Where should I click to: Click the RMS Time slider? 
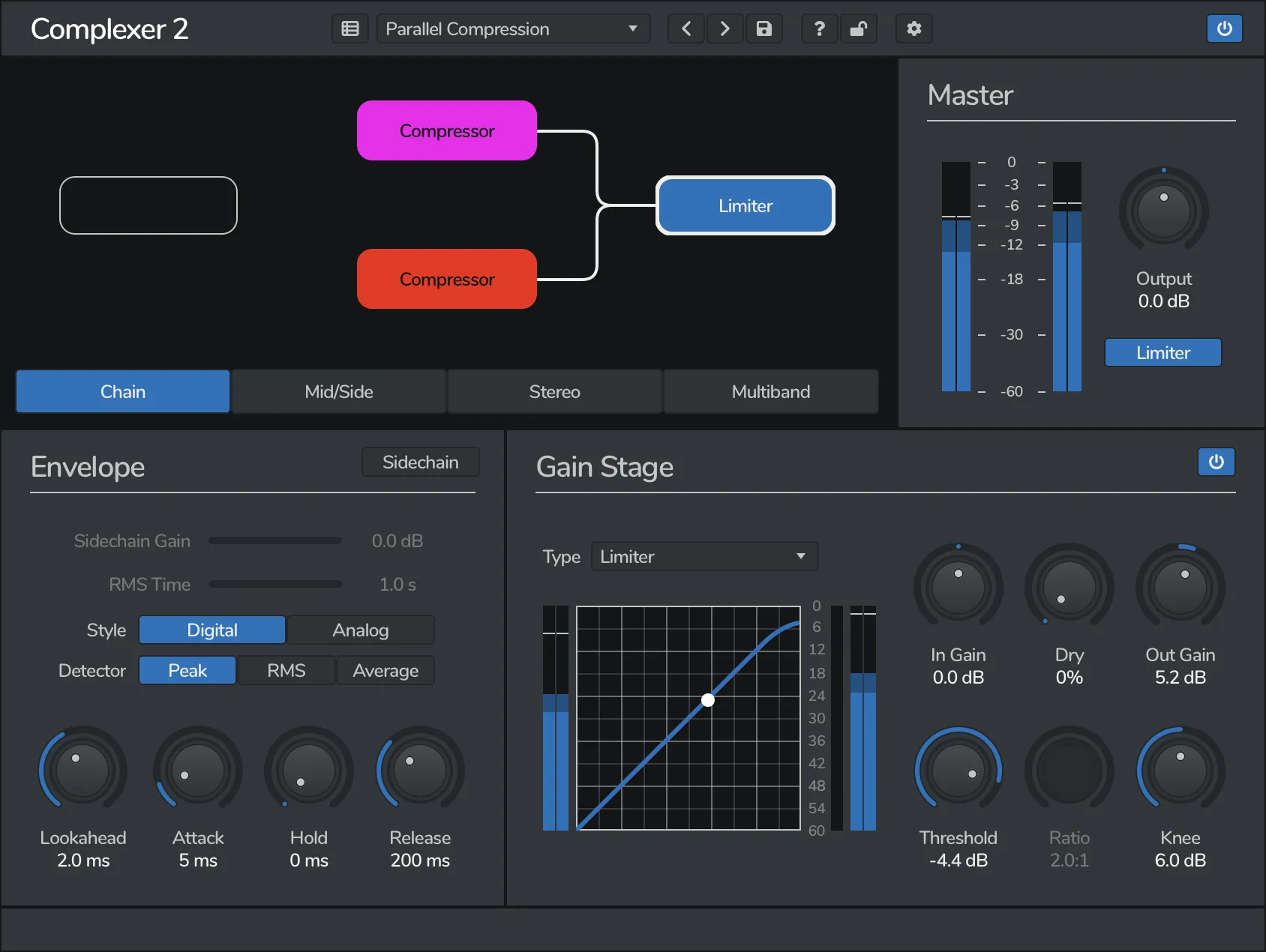275,584
